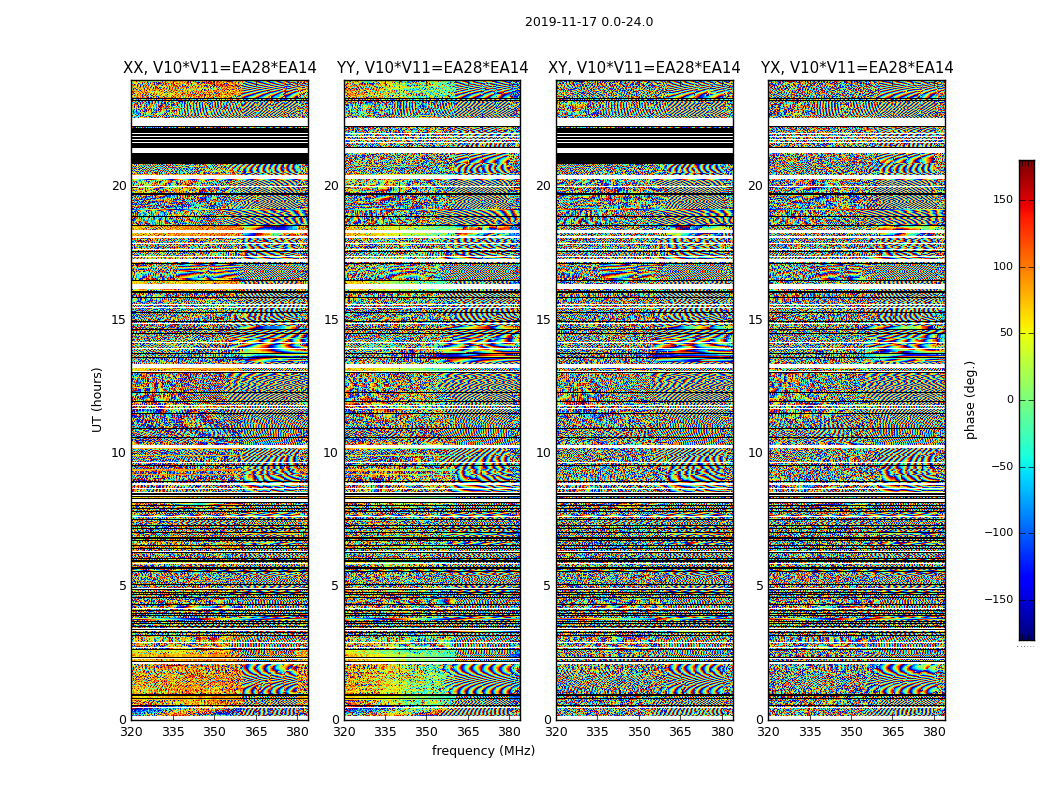Click the '20' hour tick of XX panel
Image resolution: width=1050 pixels, height=800 pixels.
[119, 186]
